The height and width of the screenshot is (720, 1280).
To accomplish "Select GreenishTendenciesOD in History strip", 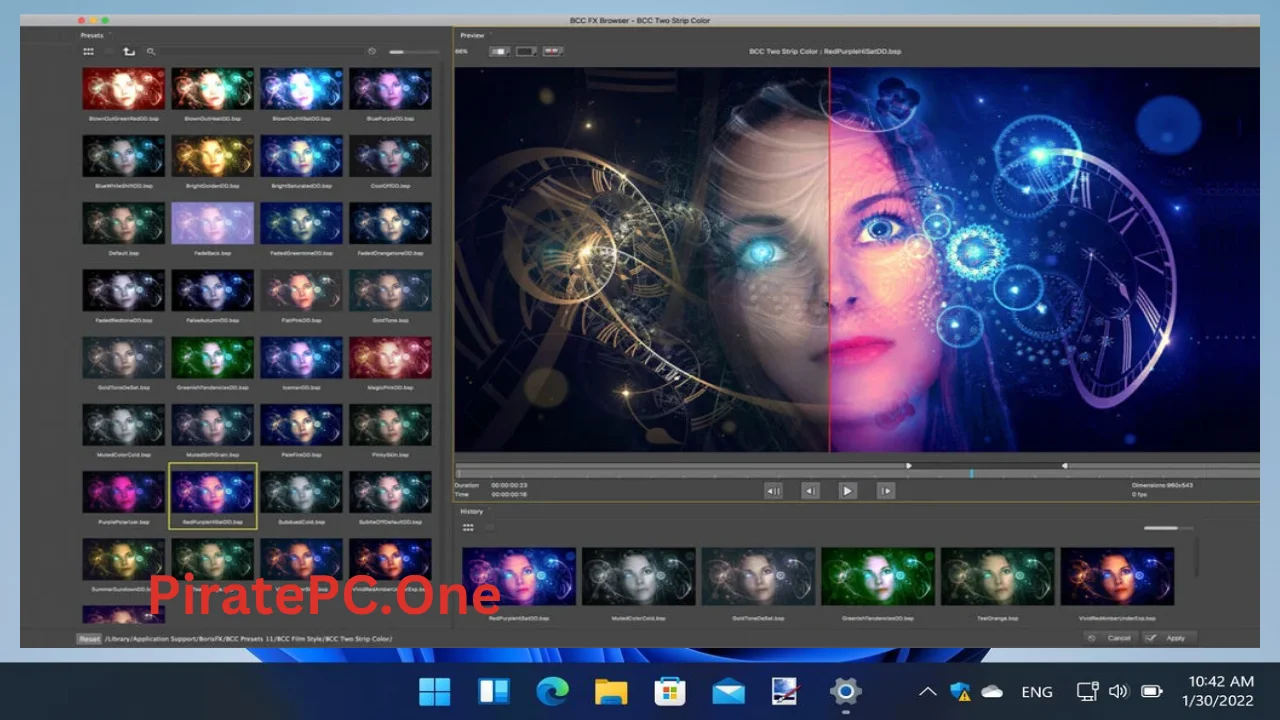I will point(878,576).
